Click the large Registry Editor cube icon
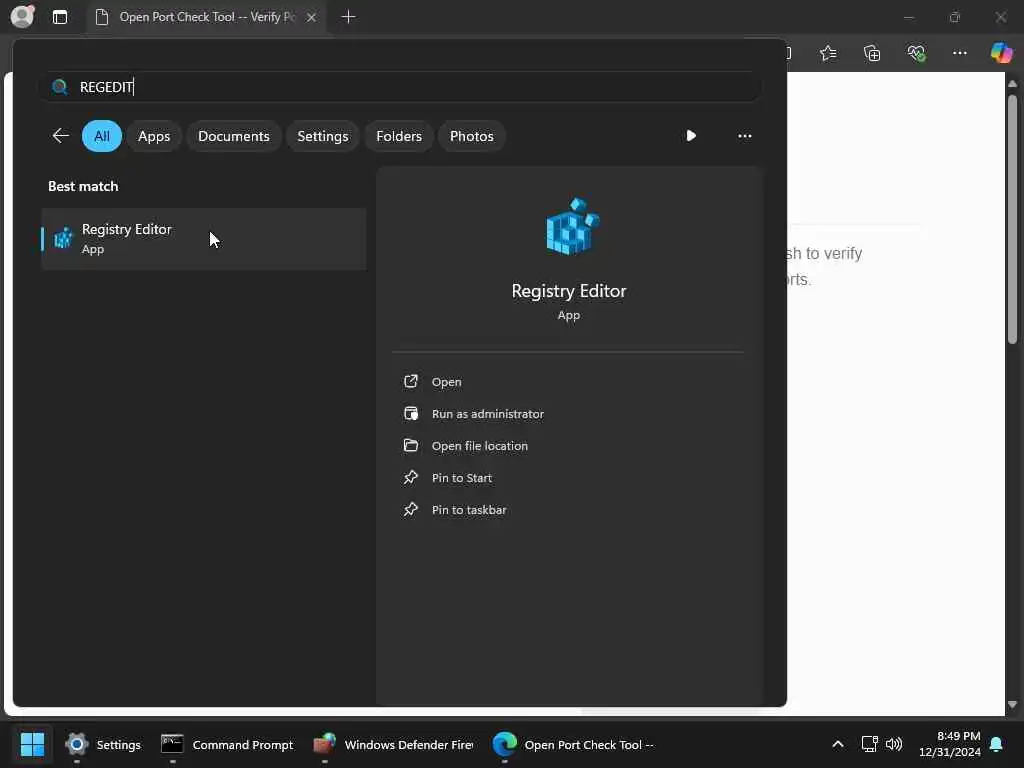1024x768 pixels. click(x=572, y=227)
